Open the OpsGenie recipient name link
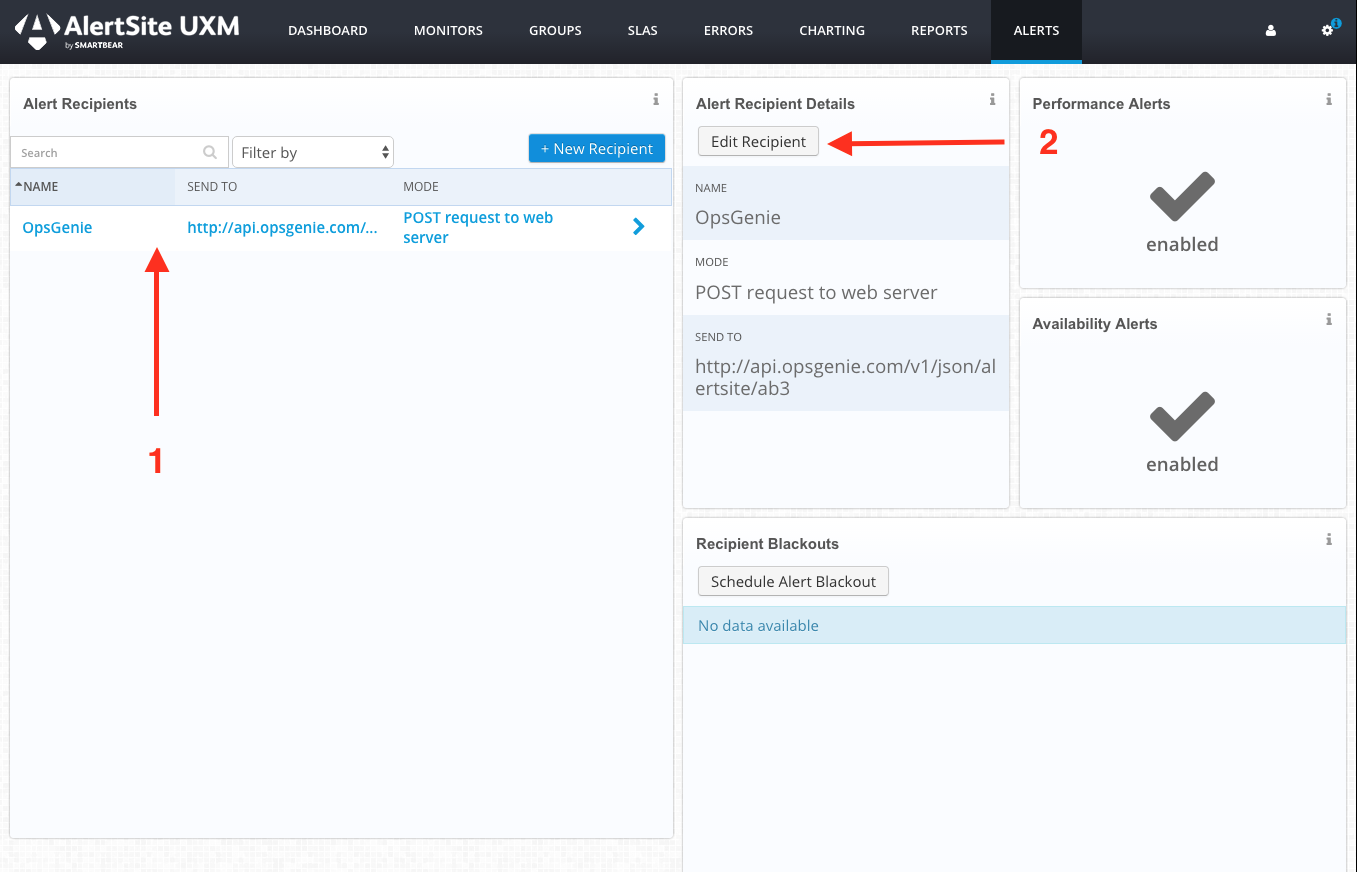 pyautogui.click(x=57, y=227)
